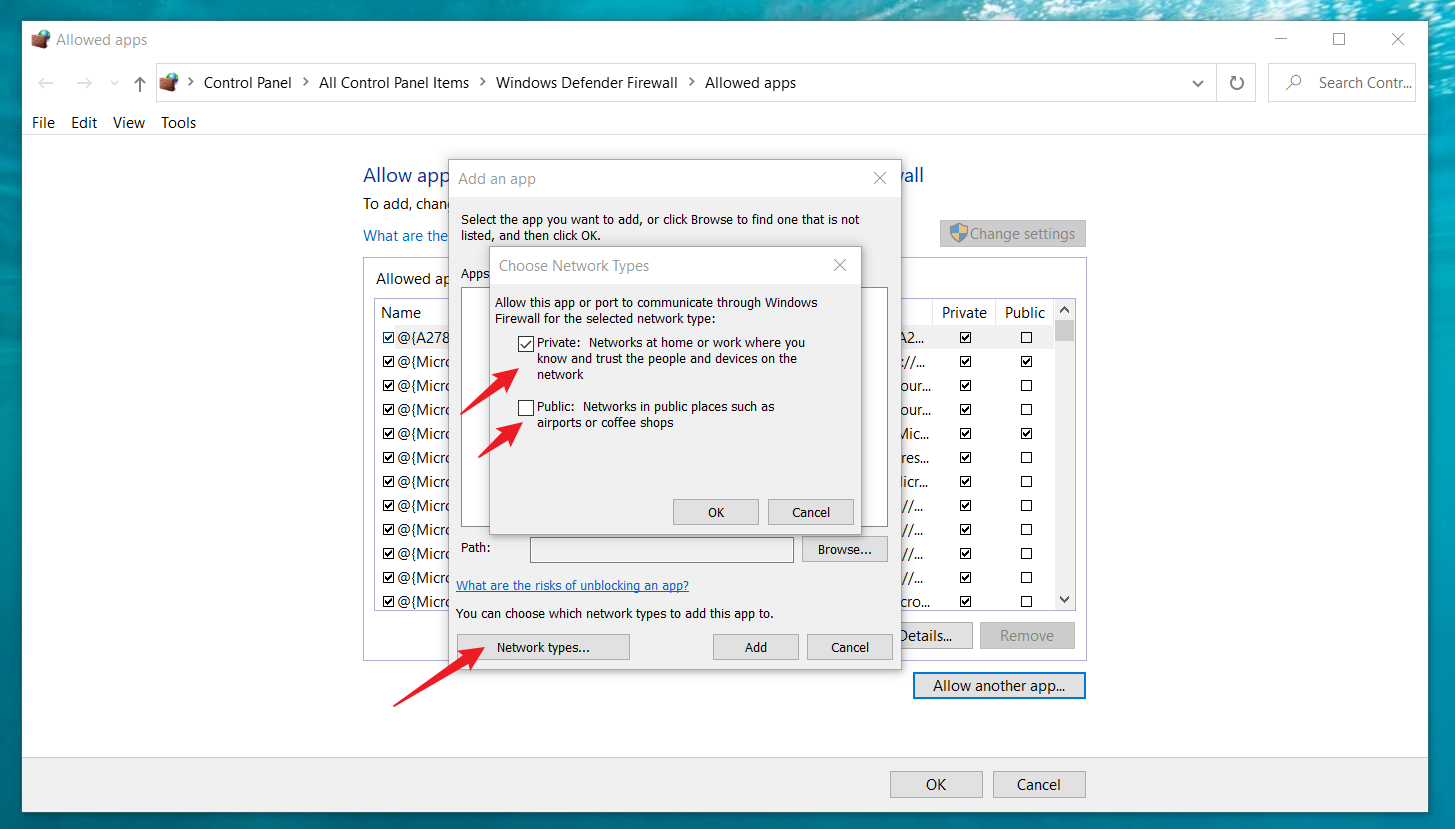Click Cancel at the window bottom
The width and height of the screenshot is (1455, 829).
pos(1039,784)
